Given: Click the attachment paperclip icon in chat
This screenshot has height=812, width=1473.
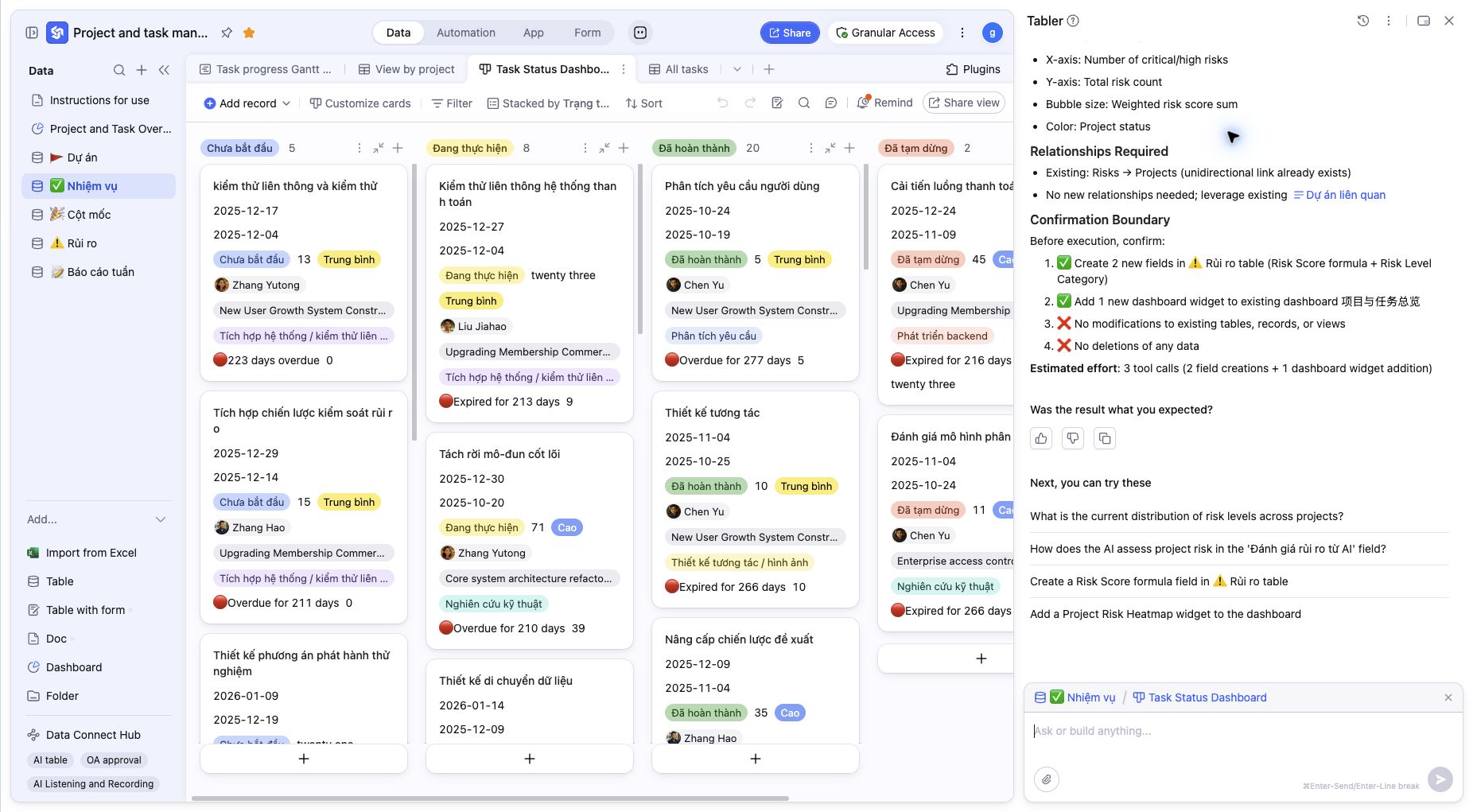Looking at the screenshot, I should pos(1047,779).
